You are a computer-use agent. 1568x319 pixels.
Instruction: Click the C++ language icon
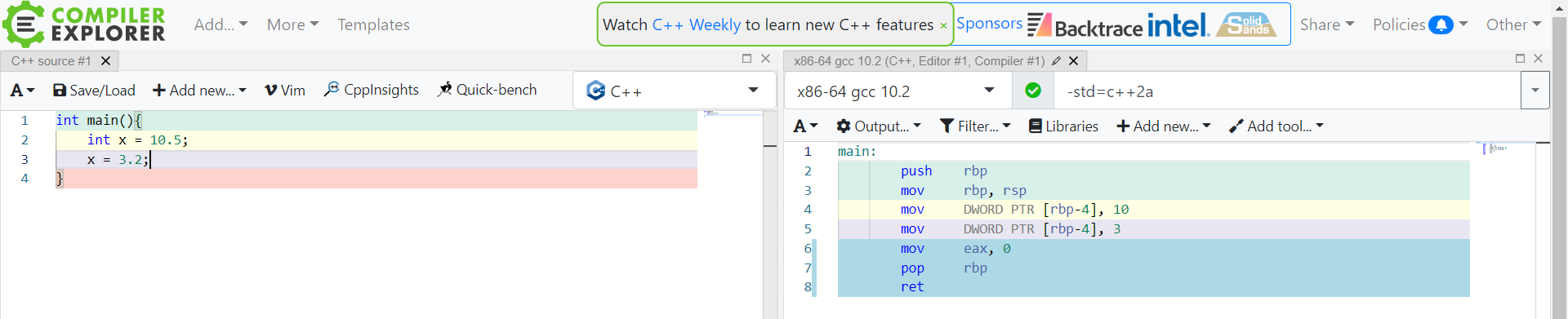[596, 91]
